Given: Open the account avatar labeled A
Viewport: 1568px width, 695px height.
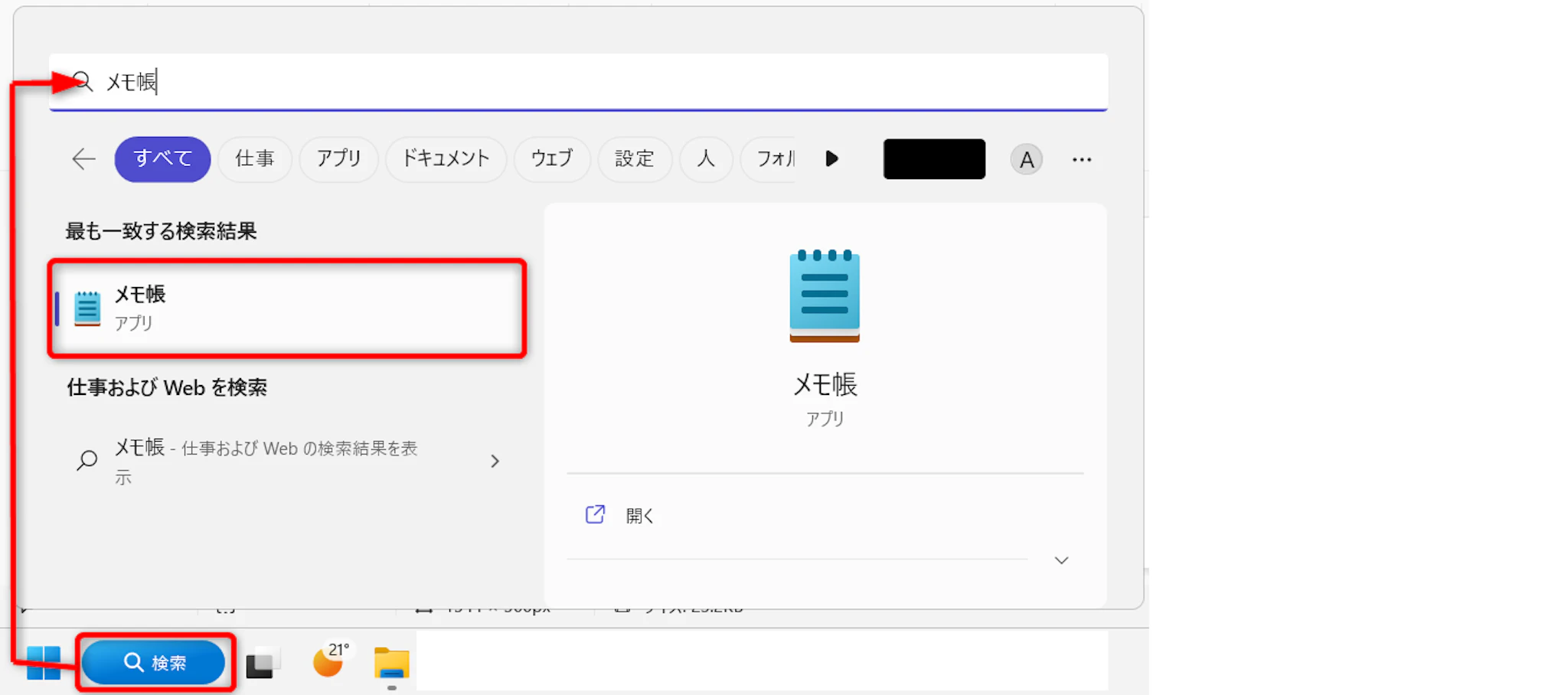Looking at the screenshot, I should [1026, 160].
